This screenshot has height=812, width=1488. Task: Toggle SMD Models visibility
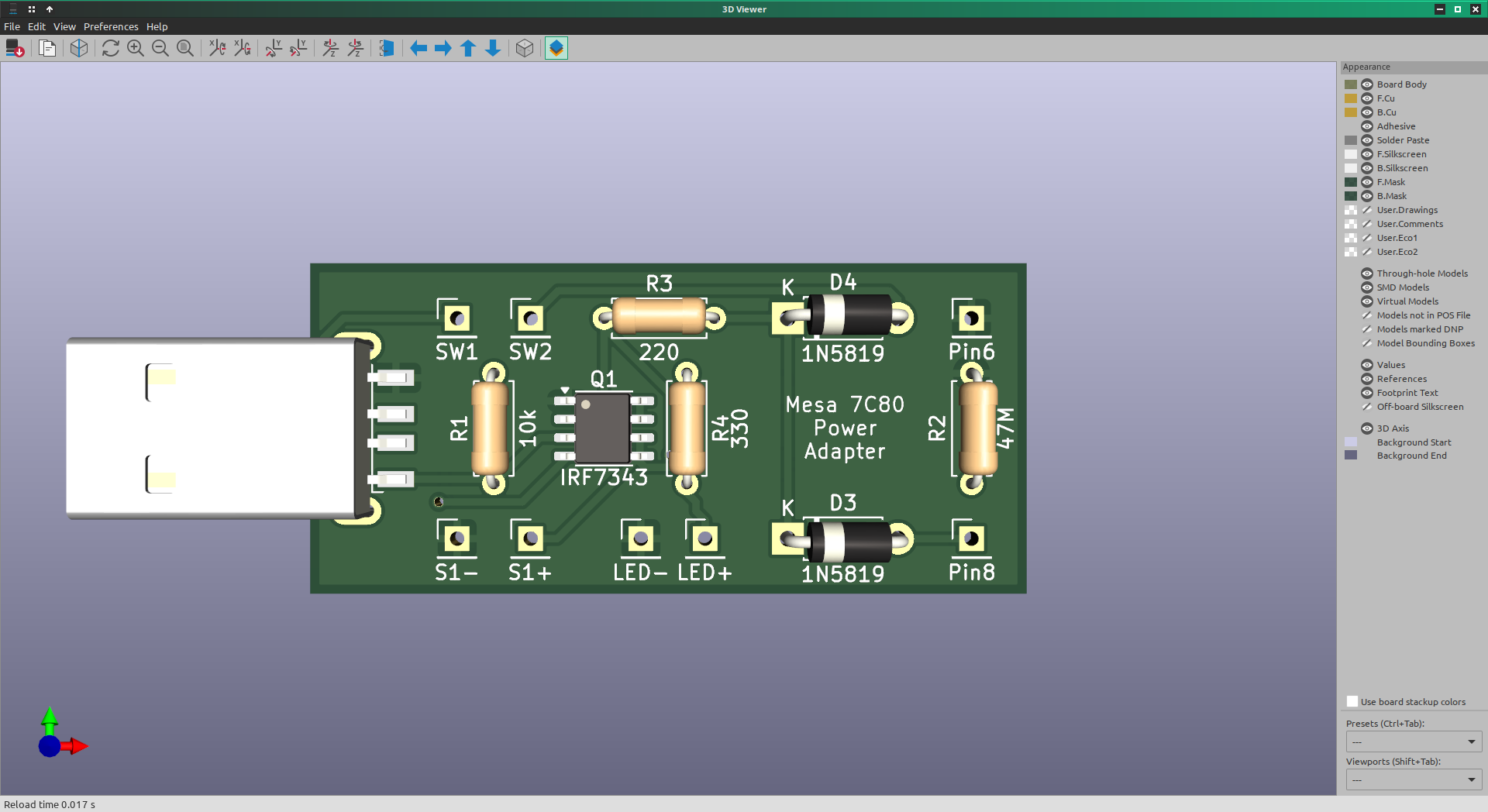1367,287
